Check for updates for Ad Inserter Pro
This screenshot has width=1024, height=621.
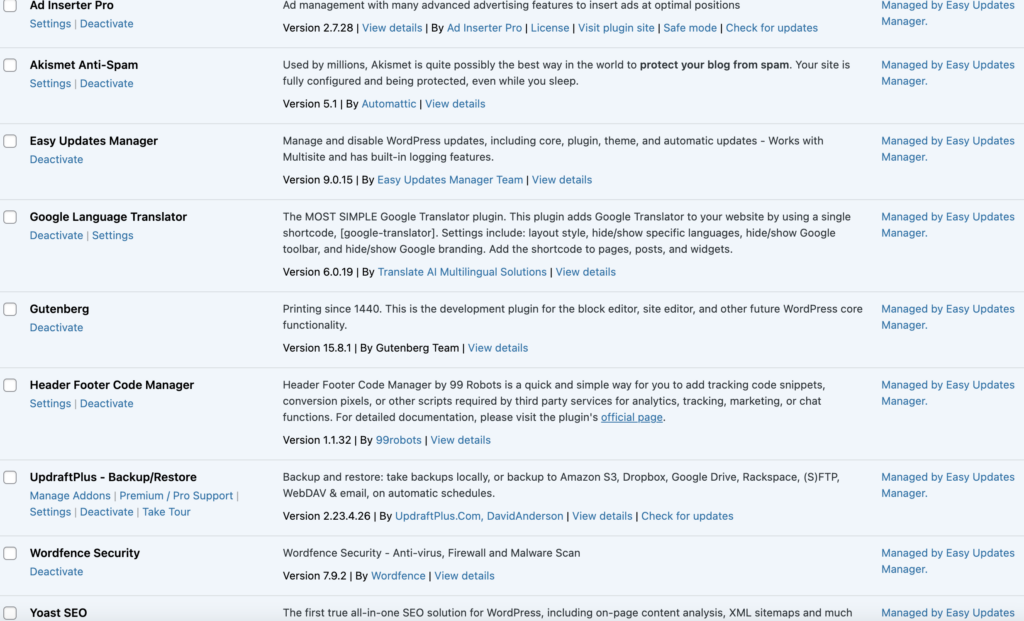771,28
